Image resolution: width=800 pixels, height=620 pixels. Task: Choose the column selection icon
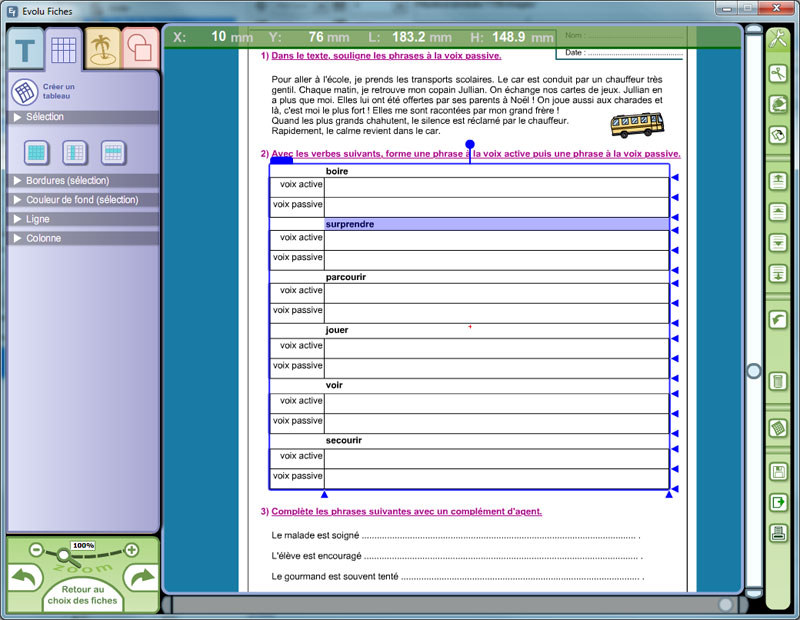click(x=75, y=152)
